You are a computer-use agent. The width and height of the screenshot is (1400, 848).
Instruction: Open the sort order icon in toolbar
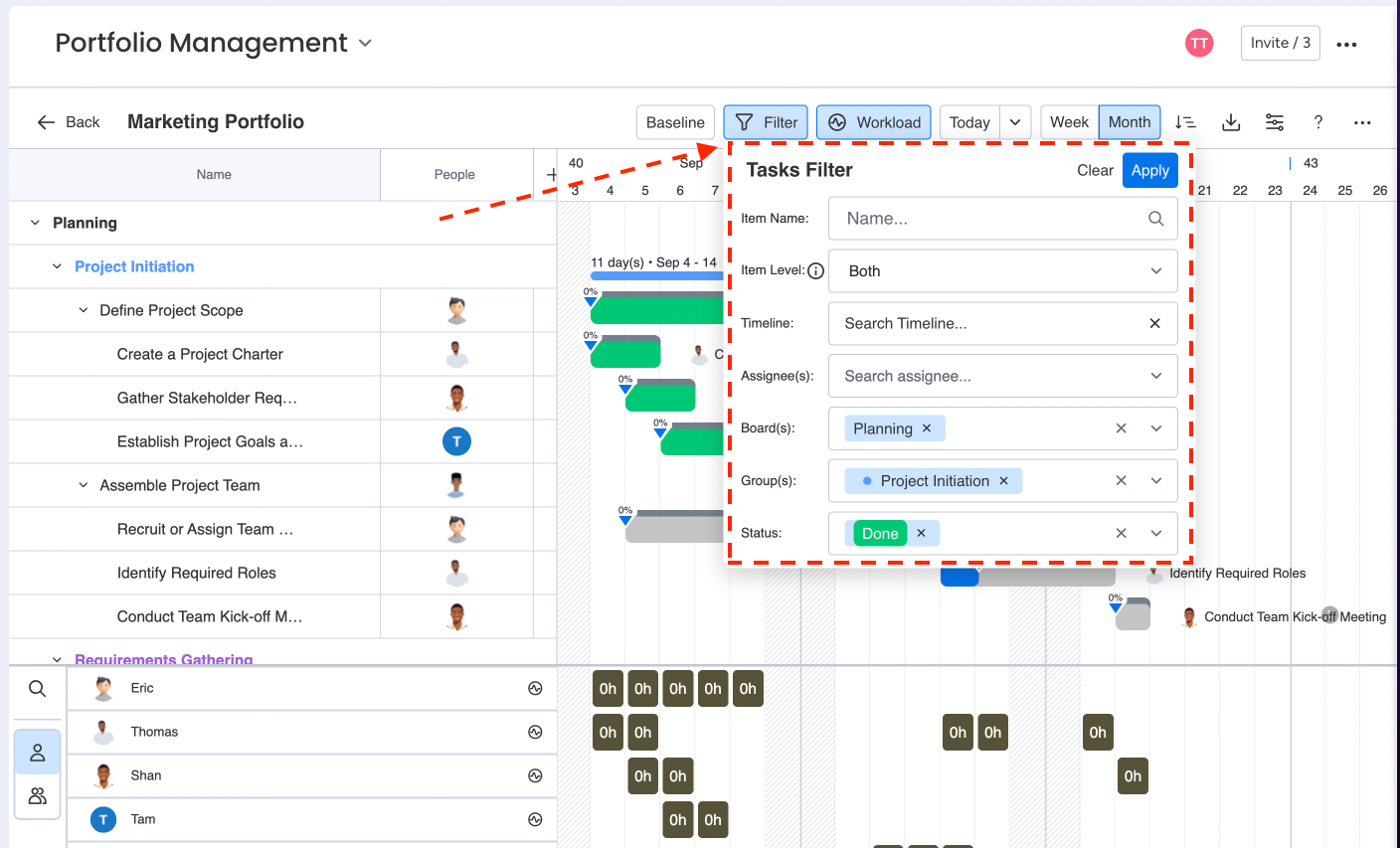click(1185, 122)
